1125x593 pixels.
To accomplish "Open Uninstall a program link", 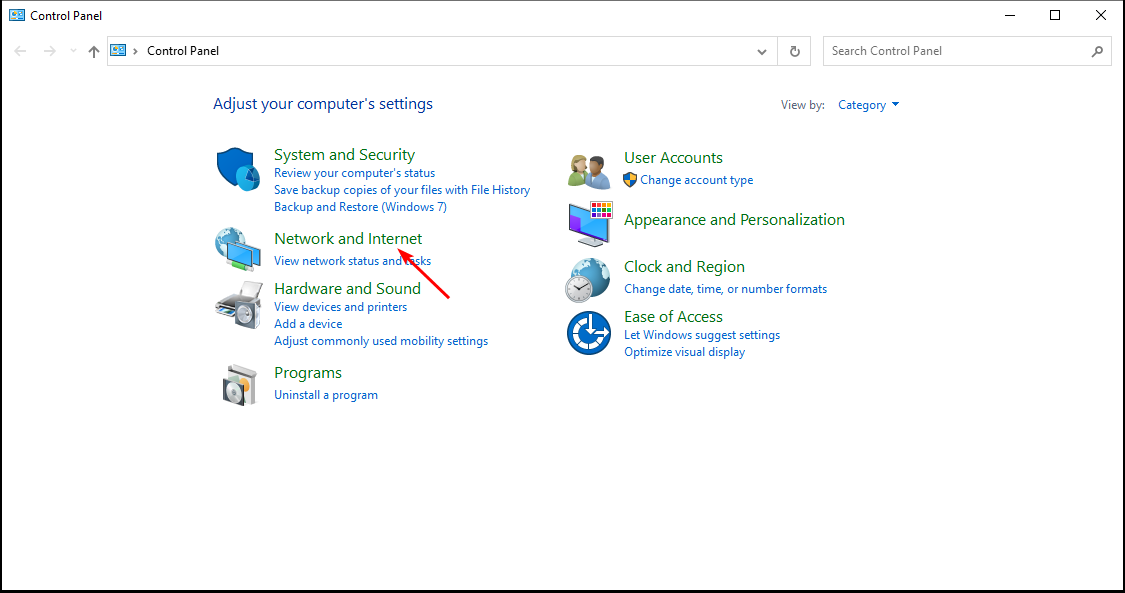I will pos(326,395).
